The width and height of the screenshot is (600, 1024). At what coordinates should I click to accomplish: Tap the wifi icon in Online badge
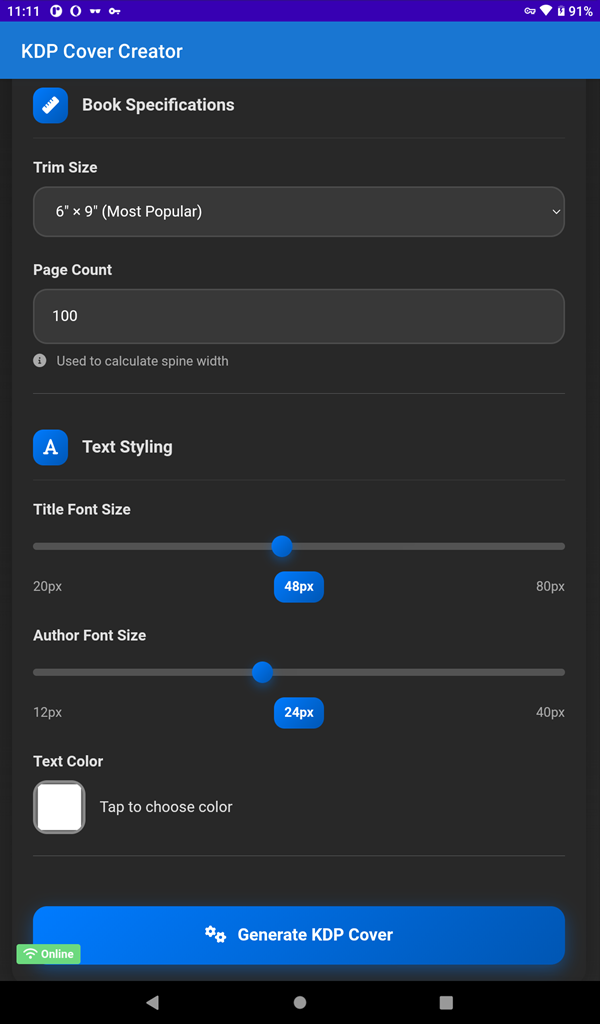click(x=30, y=954)
